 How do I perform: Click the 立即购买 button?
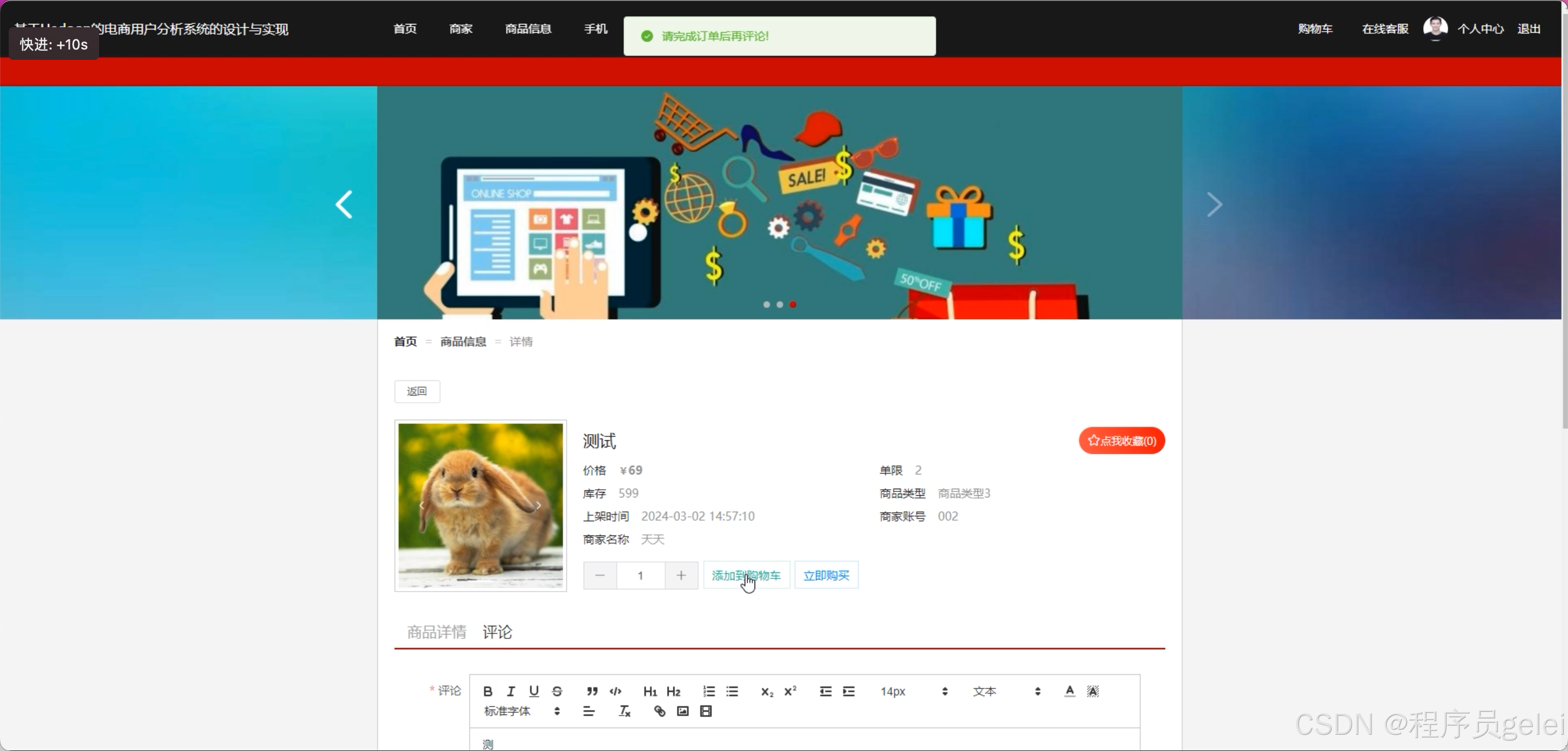(x=826, y=576)
